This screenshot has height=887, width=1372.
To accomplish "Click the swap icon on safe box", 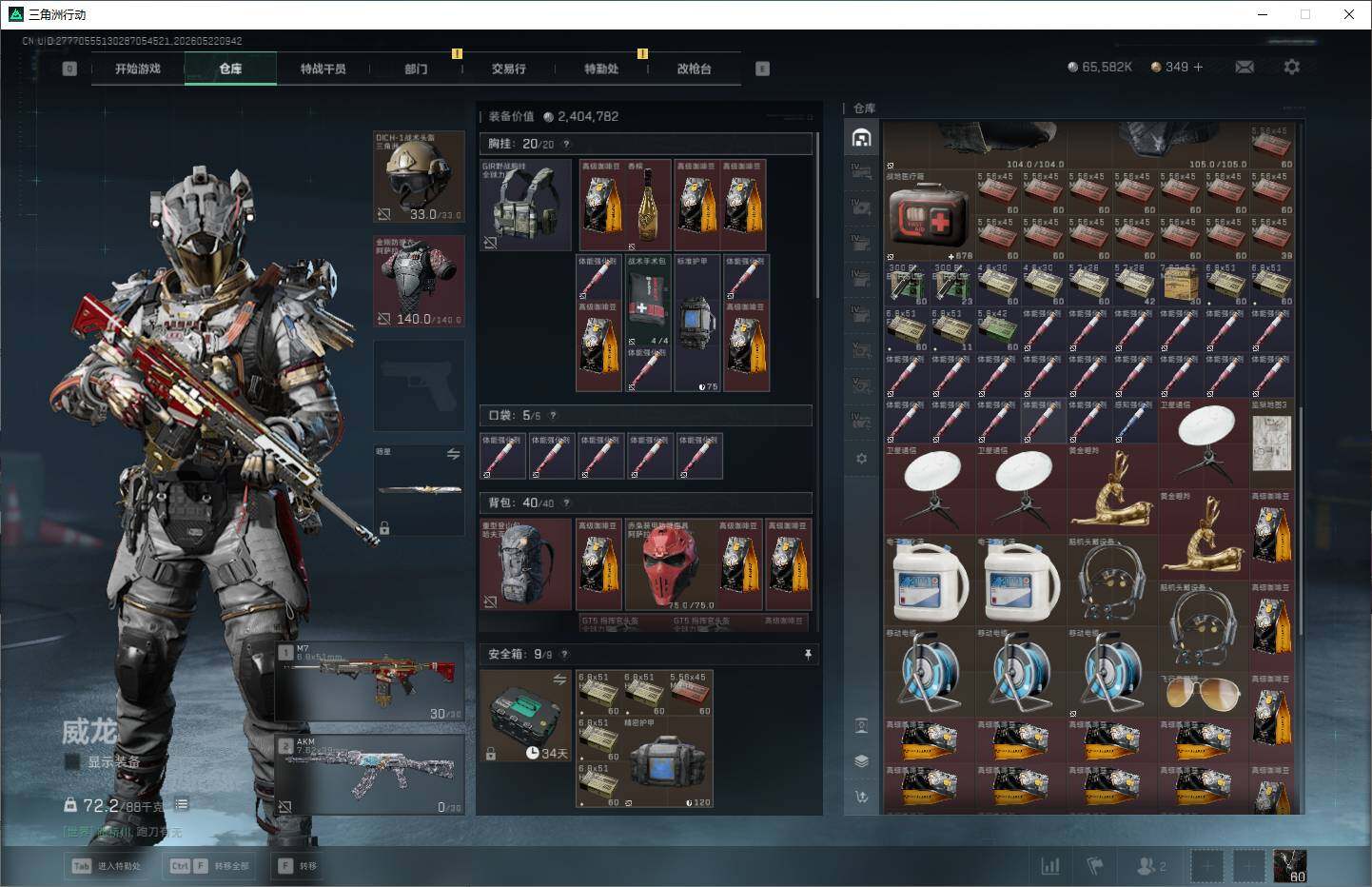I will (x=559, y=679).
